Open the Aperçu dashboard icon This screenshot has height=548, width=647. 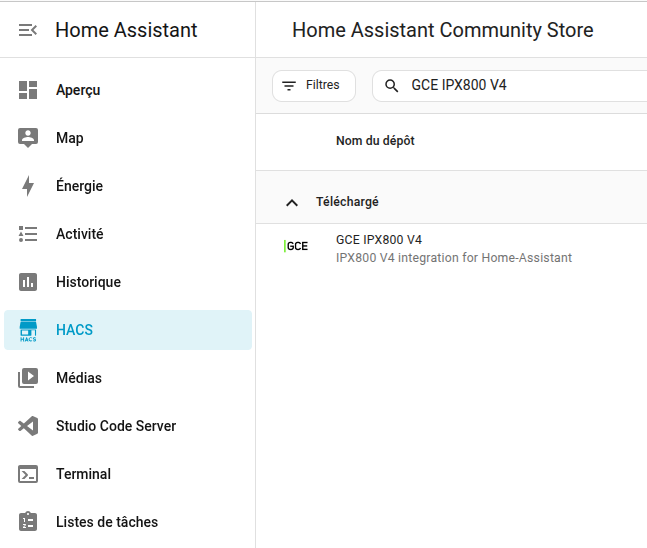click(x=28, y=90)
